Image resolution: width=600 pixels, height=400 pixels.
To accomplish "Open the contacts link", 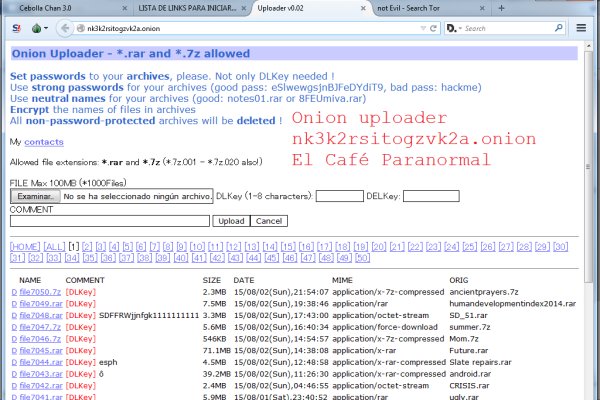I will (x=43, y=142).
